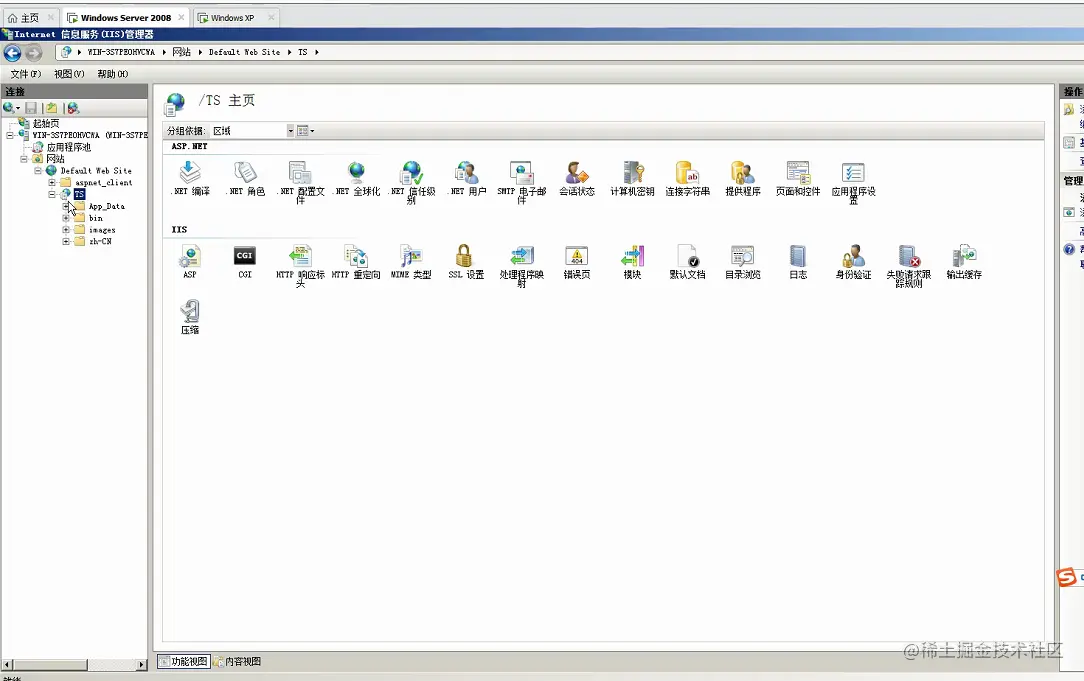Open the .NET 信任级别 feature
This screenshot has width=1084, height=681.
tap(411, 182)
